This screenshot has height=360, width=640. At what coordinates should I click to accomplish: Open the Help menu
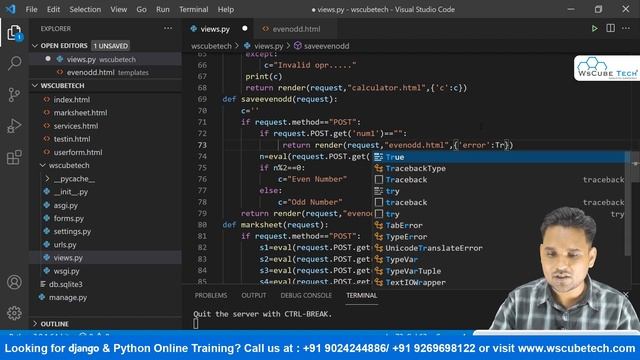point(226,9)
